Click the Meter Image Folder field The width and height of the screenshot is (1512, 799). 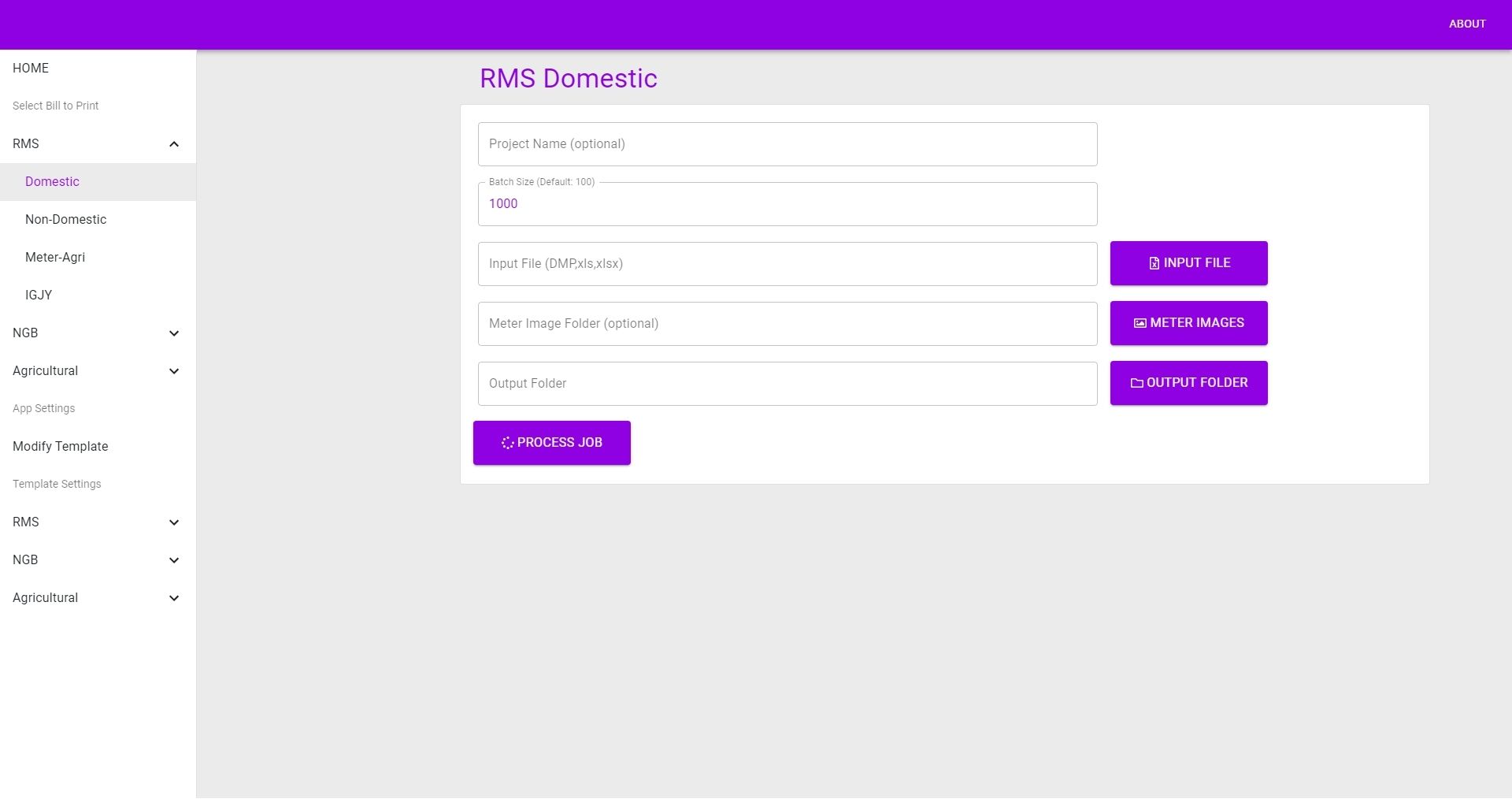[787, 324]
